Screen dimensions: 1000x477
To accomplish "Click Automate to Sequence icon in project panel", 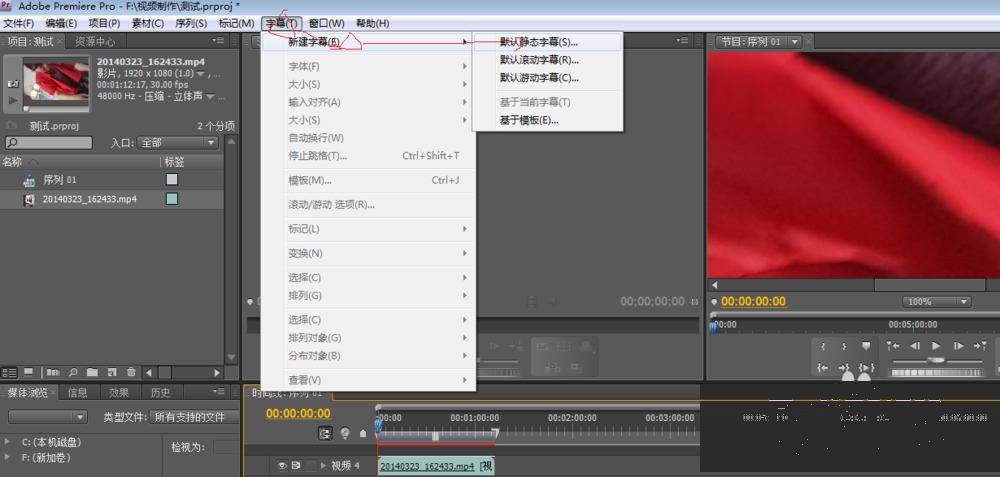I will coord(53,372).
